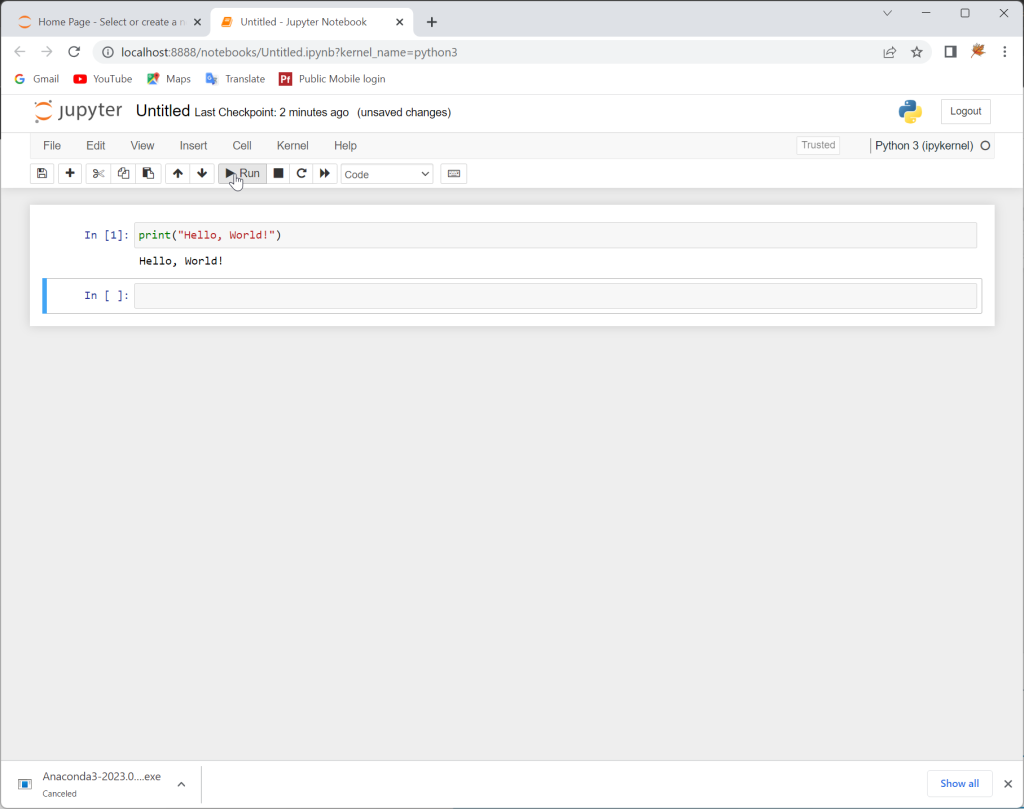The height and width of the screenshot is (809, 1024).
Task: Select the In [1] prompt
Action: (x=106, y=235)
